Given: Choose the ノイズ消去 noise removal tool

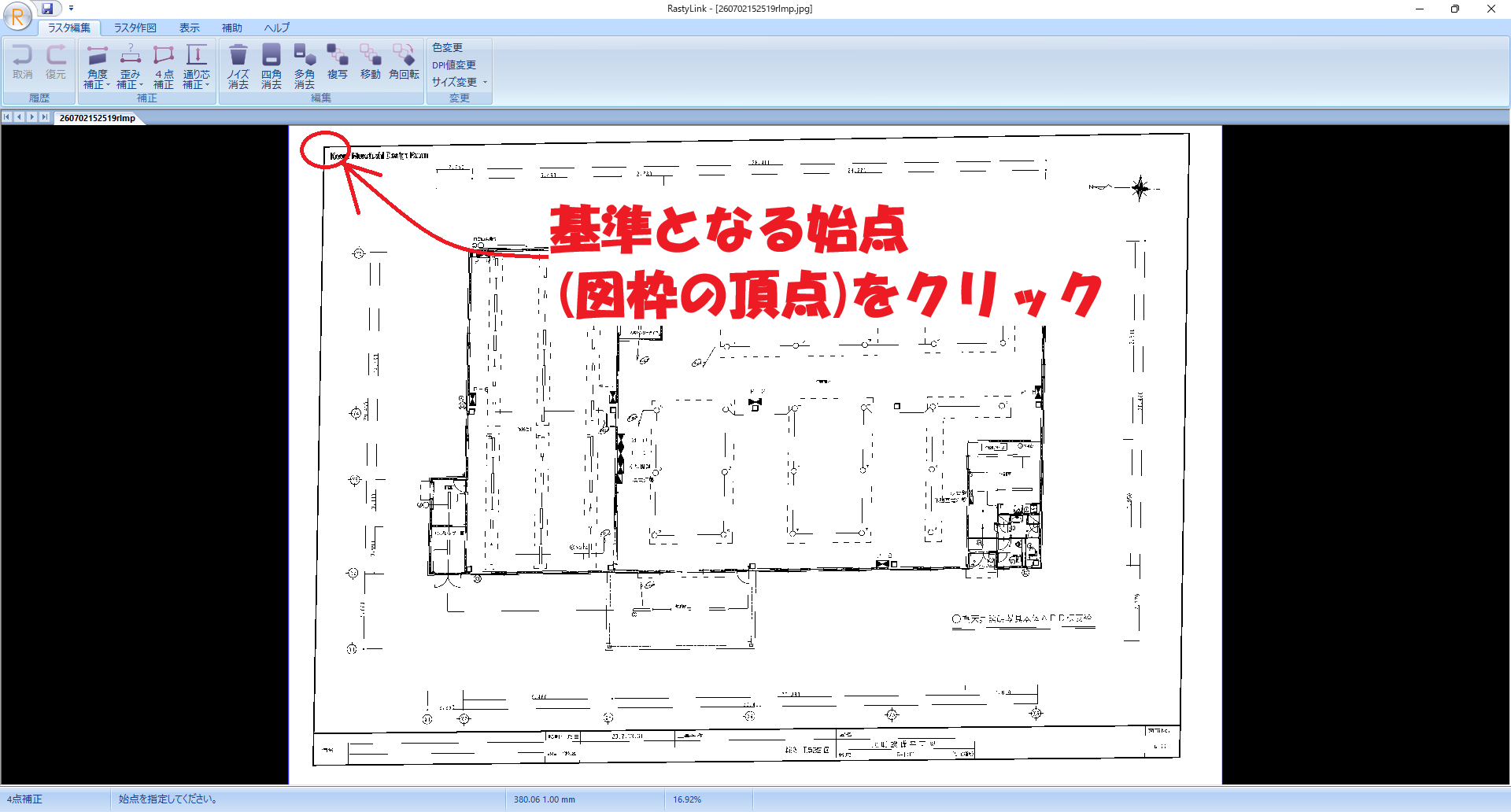Looking at the screenshot, I should pos(238,66).
